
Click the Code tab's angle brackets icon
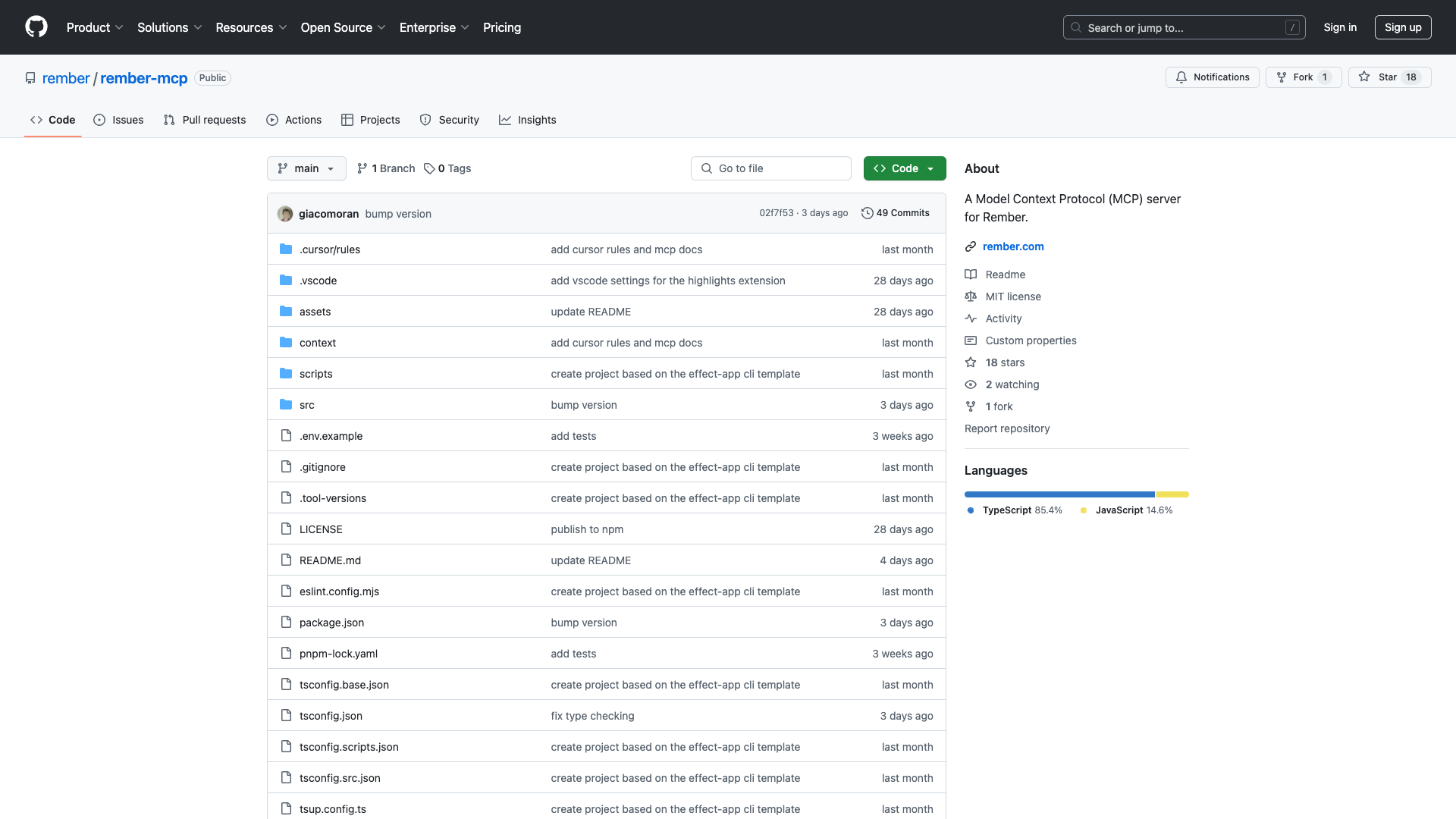coord(36,120)
